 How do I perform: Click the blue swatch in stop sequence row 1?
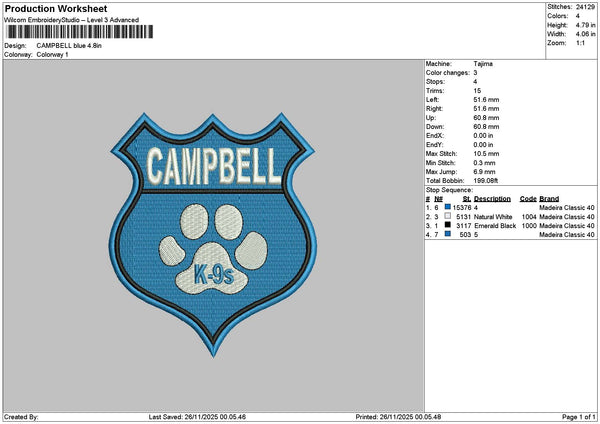point(447,207)
